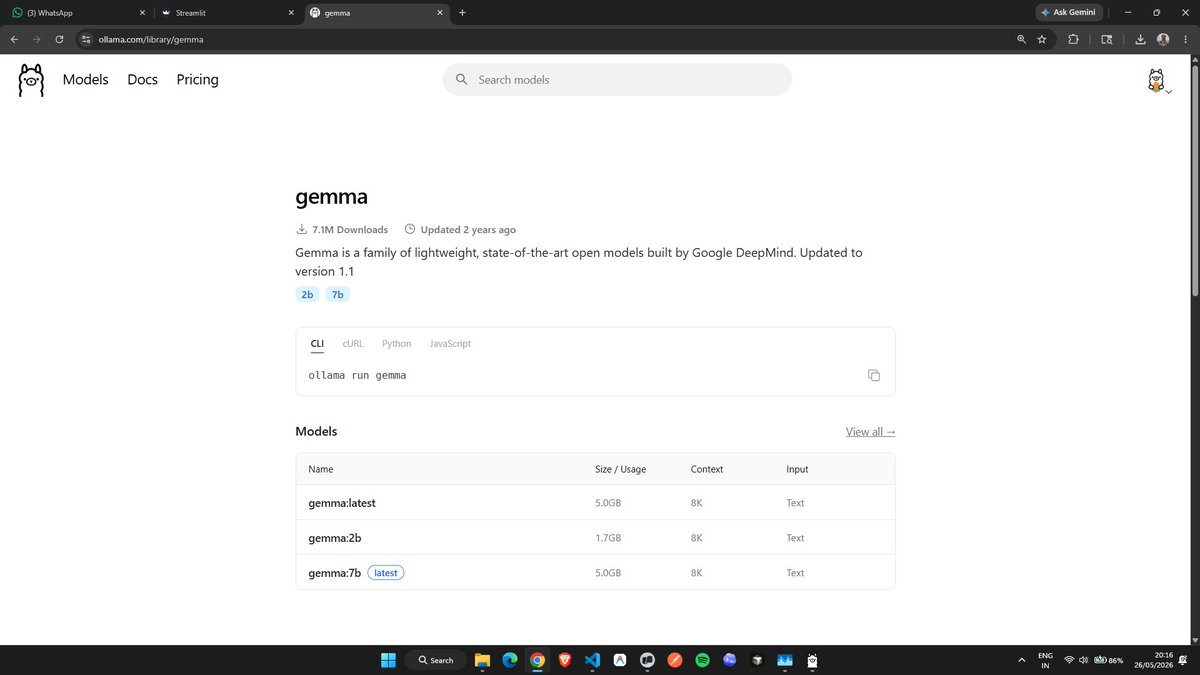The image size is (1200, 675).
Task: Click the browser forward arrow
Action: 37,39
